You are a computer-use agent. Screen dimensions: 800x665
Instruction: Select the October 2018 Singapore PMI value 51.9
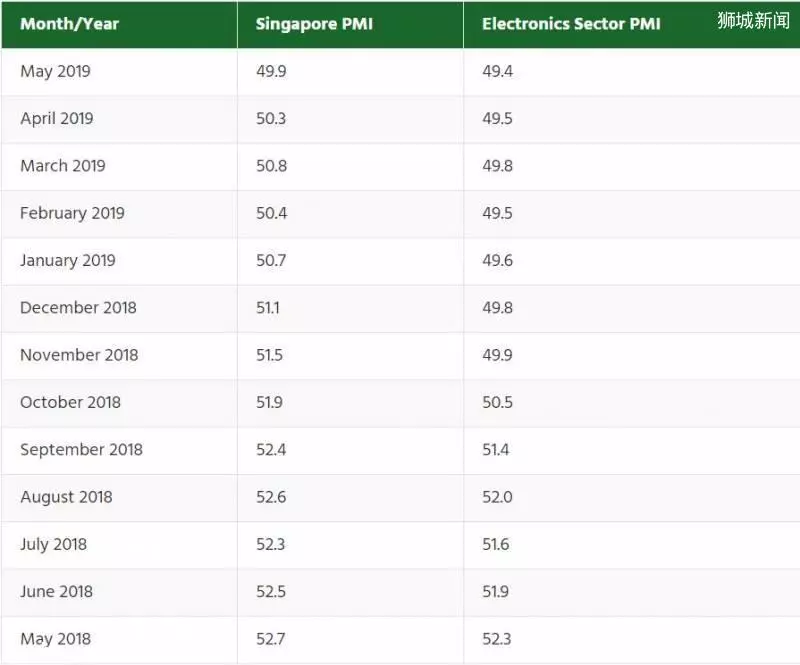[x=269, y=402]
